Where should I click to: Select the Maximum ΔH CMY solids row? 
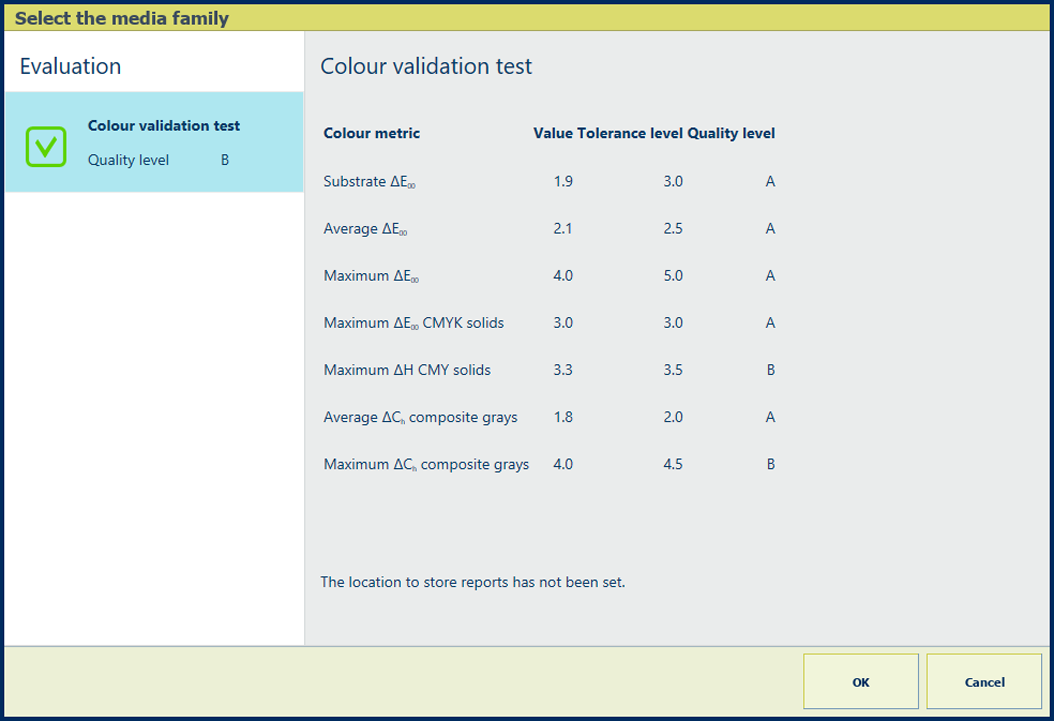point(407,370)
